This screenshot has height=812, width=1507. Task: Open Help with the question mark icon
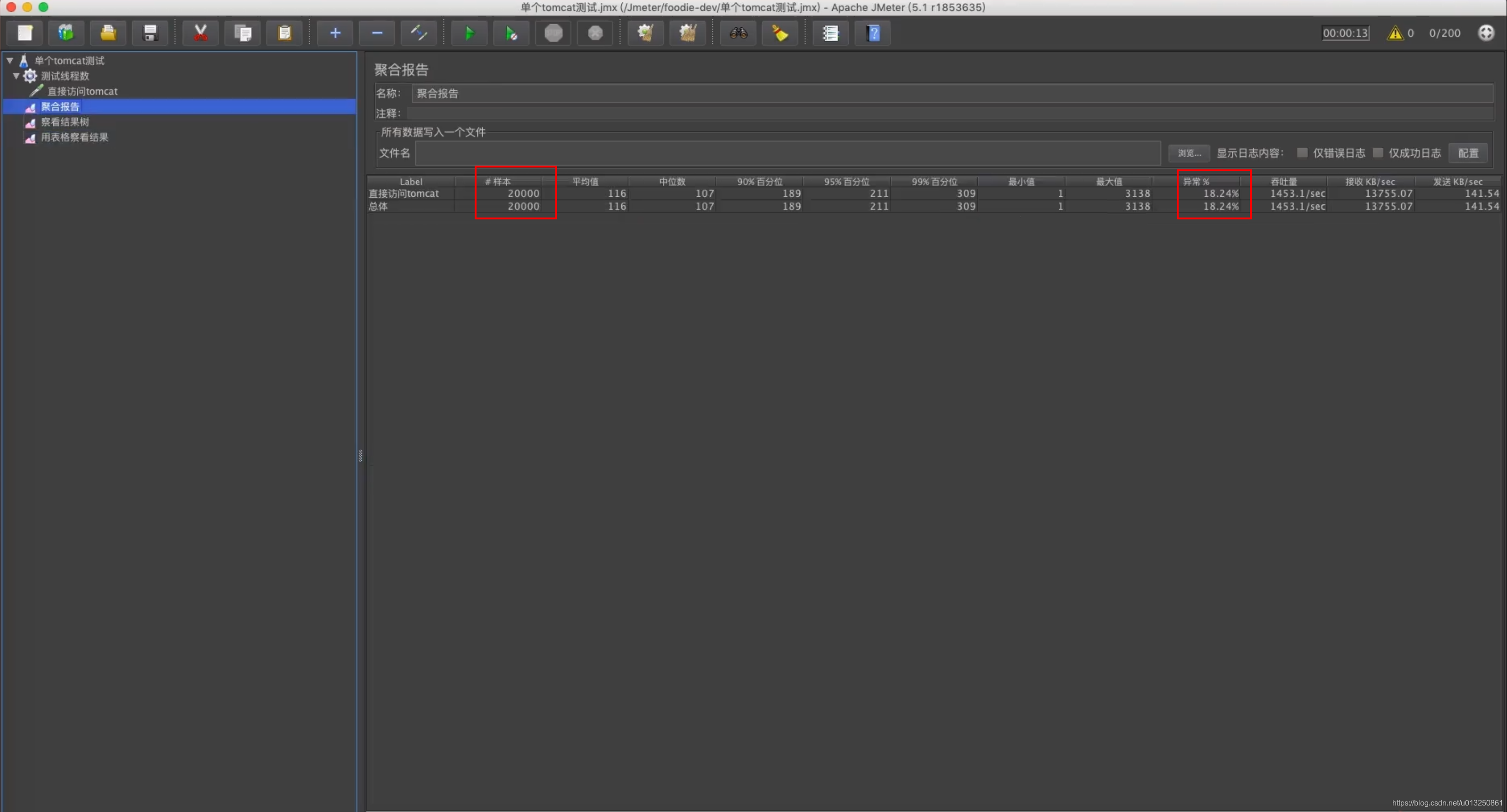[x=873, y=33]
